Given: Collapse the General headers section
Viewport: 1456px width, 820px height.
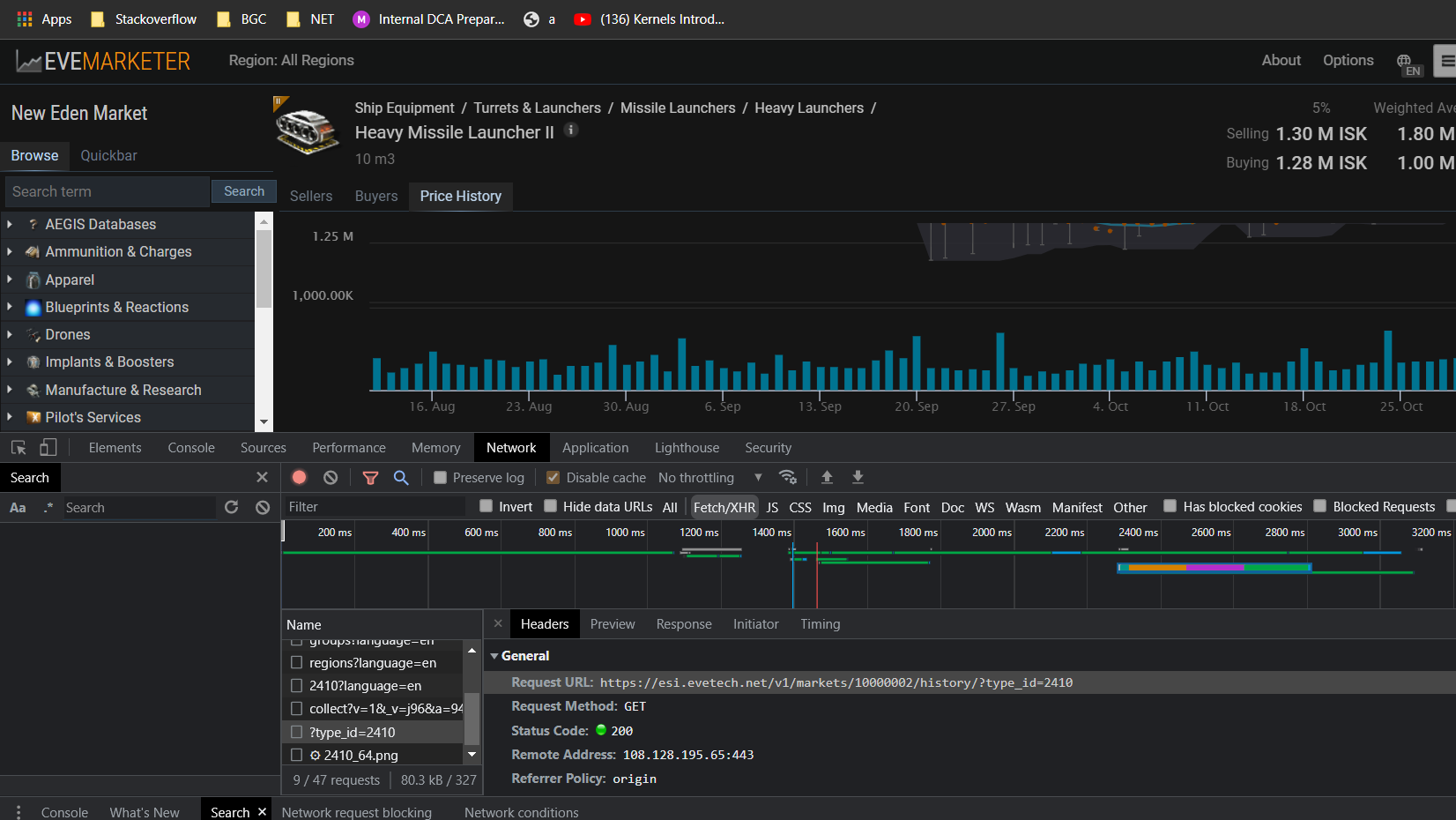Looking at the screenshot, I should click(494, 656).
